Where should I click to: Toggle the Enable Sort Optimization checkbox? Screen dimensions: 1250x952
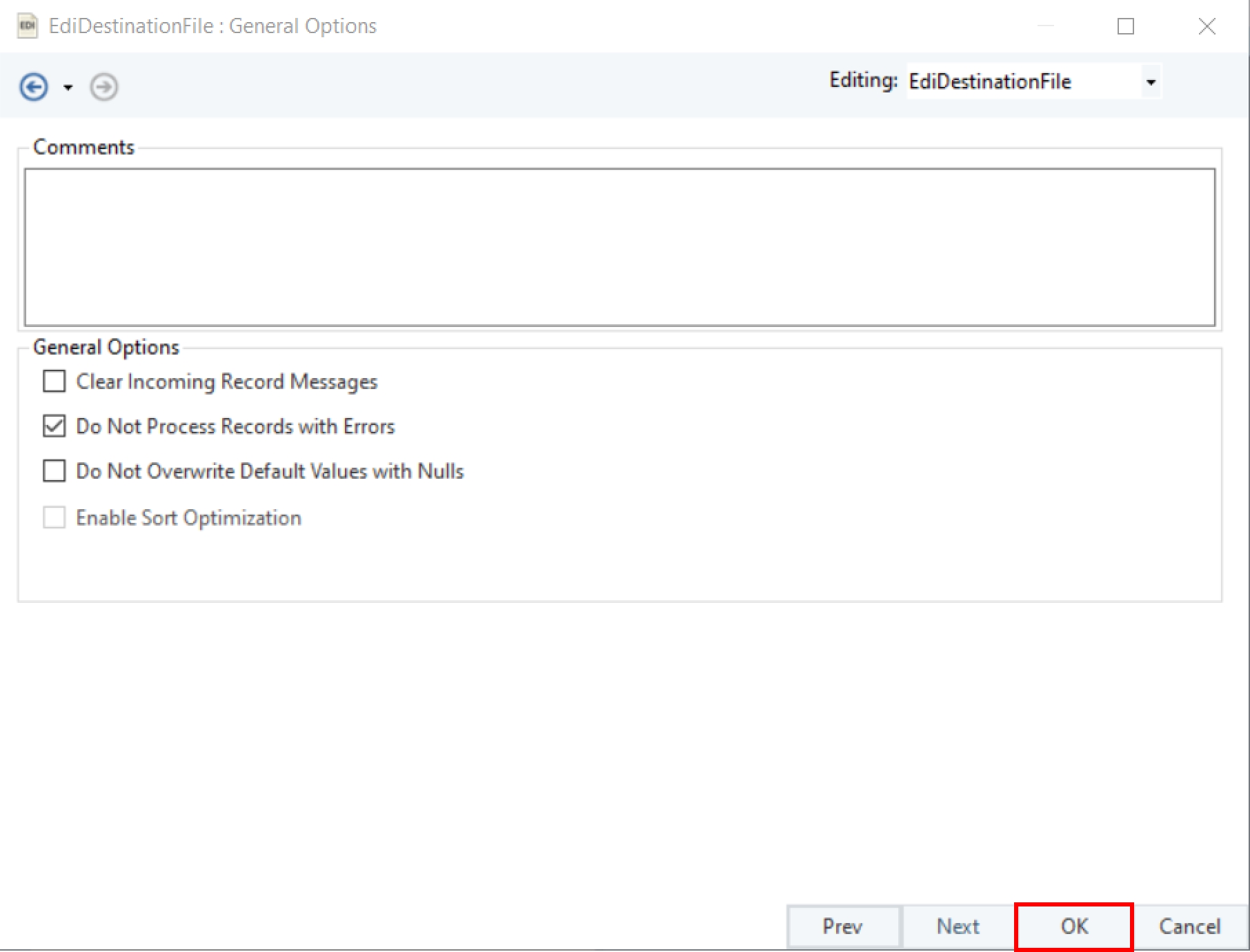tap(54, 517)
